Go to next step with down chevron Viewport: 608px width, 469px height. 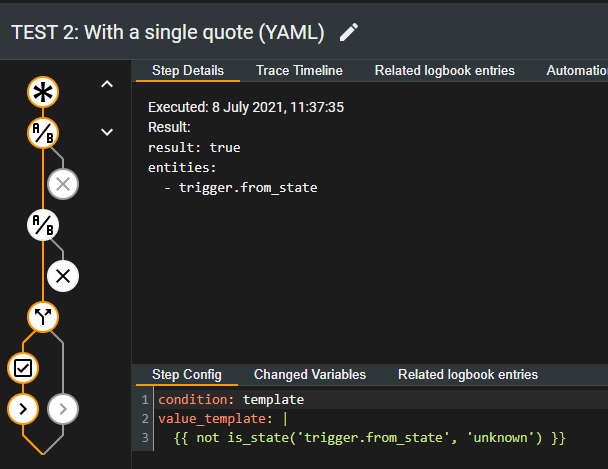pyautogui.click(x=107, y=131)
